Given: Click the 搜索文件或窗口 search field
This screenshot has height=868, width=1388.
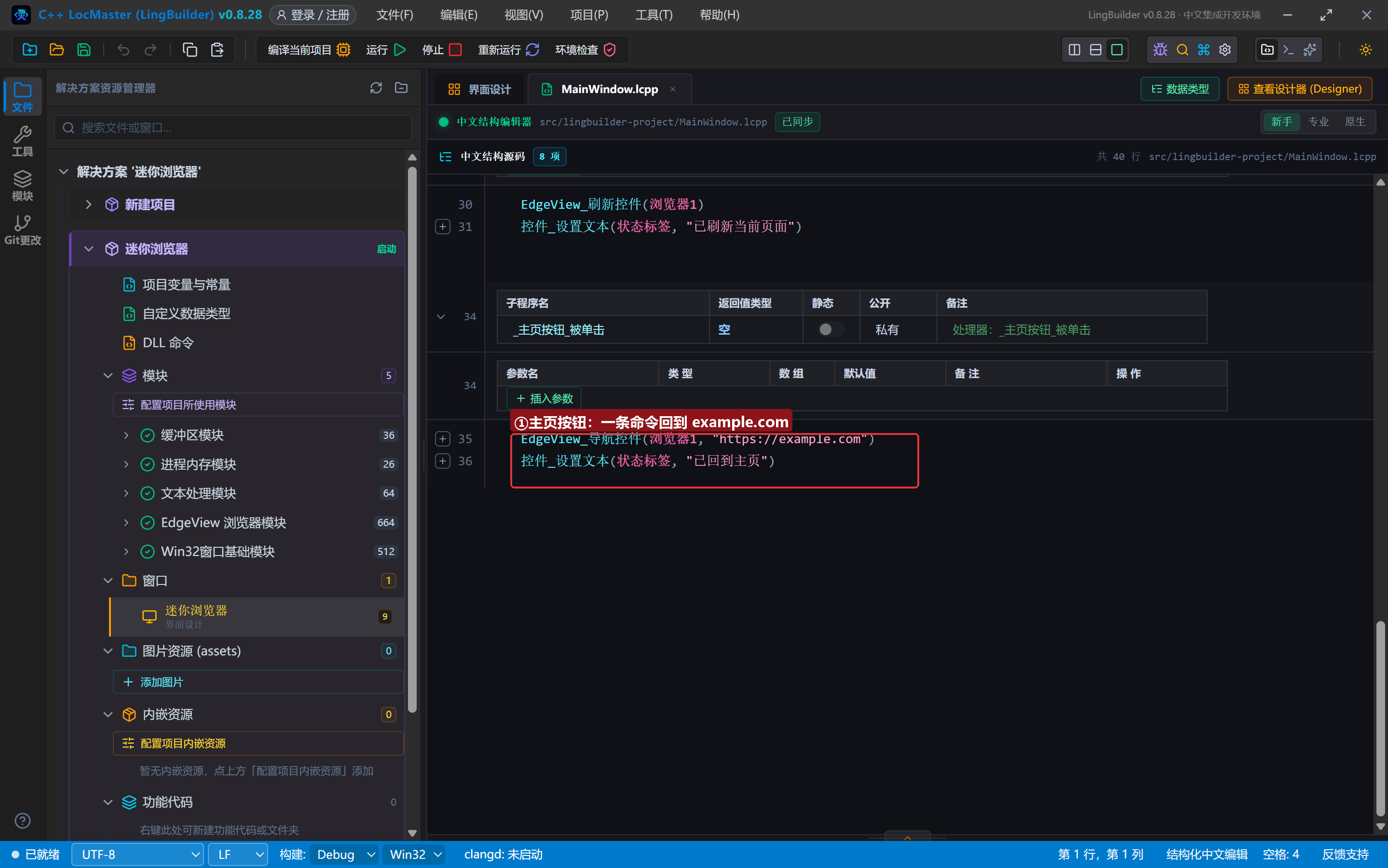Looking at the screenshot, I should click(233, 127).
